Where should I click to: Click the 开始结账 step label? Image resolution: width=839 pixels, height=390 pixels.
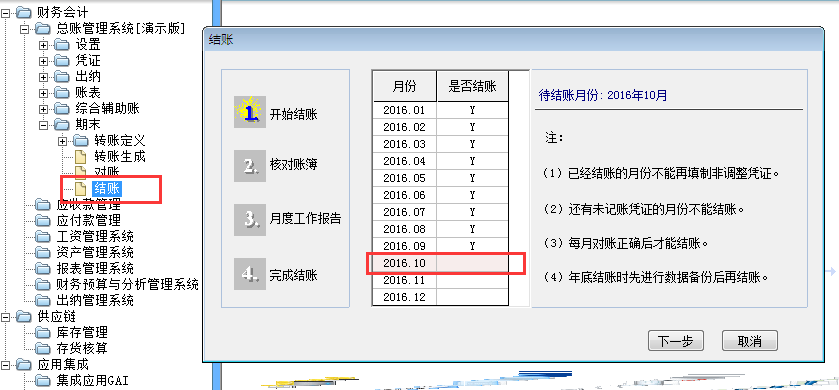point(293,113)
